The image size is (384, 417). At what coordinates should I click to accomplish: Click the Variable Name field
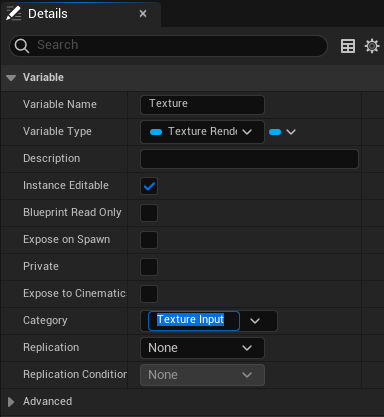pyautogui.click(x=202, y=105)
